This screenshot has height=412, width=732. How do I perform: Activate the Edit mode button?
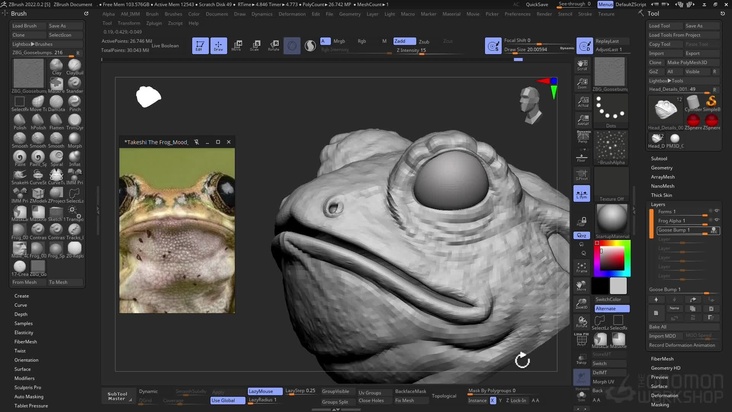pyautogui.click(x=200, y=45)
